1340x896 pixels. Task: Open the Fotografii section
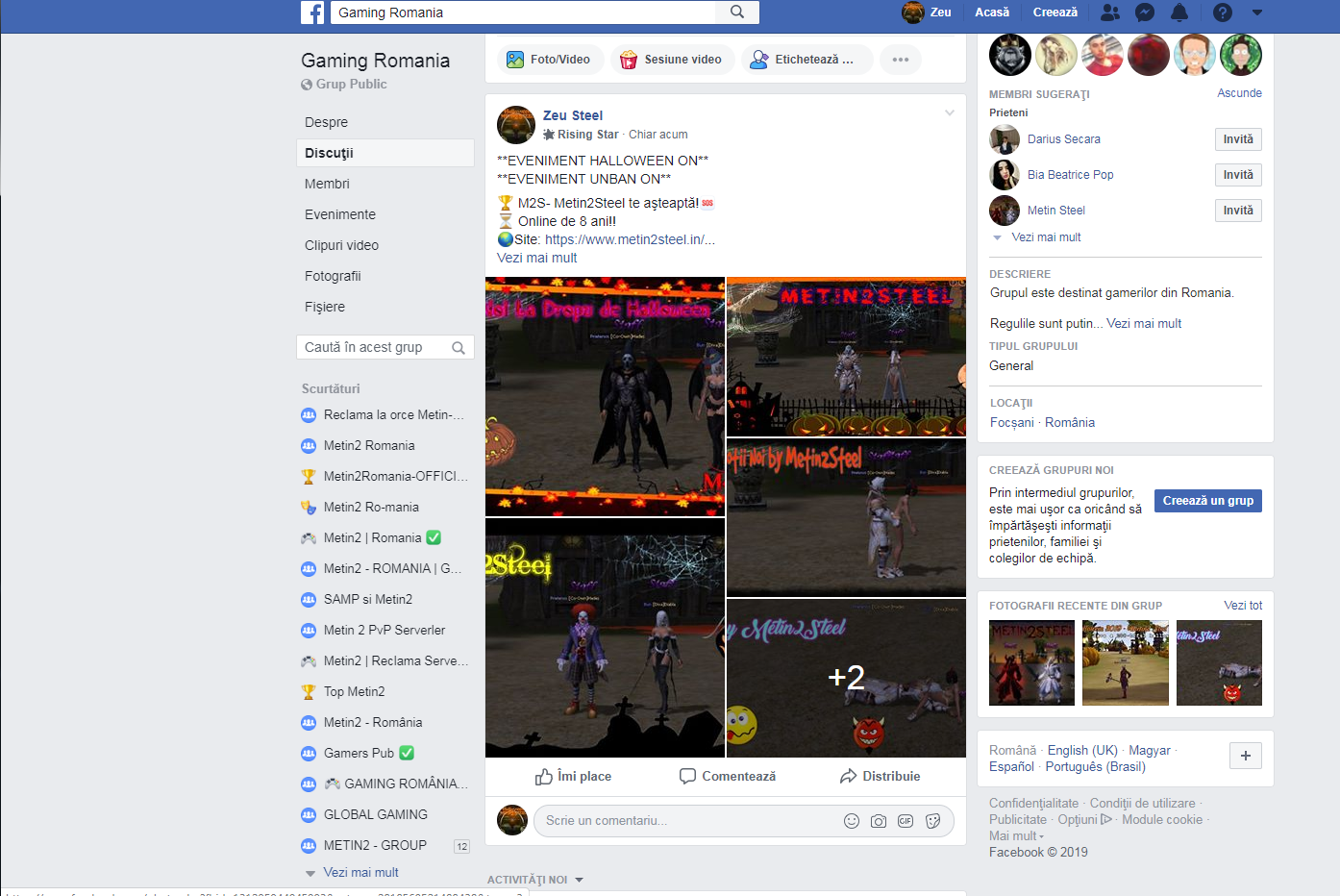[x=333, y=276]
